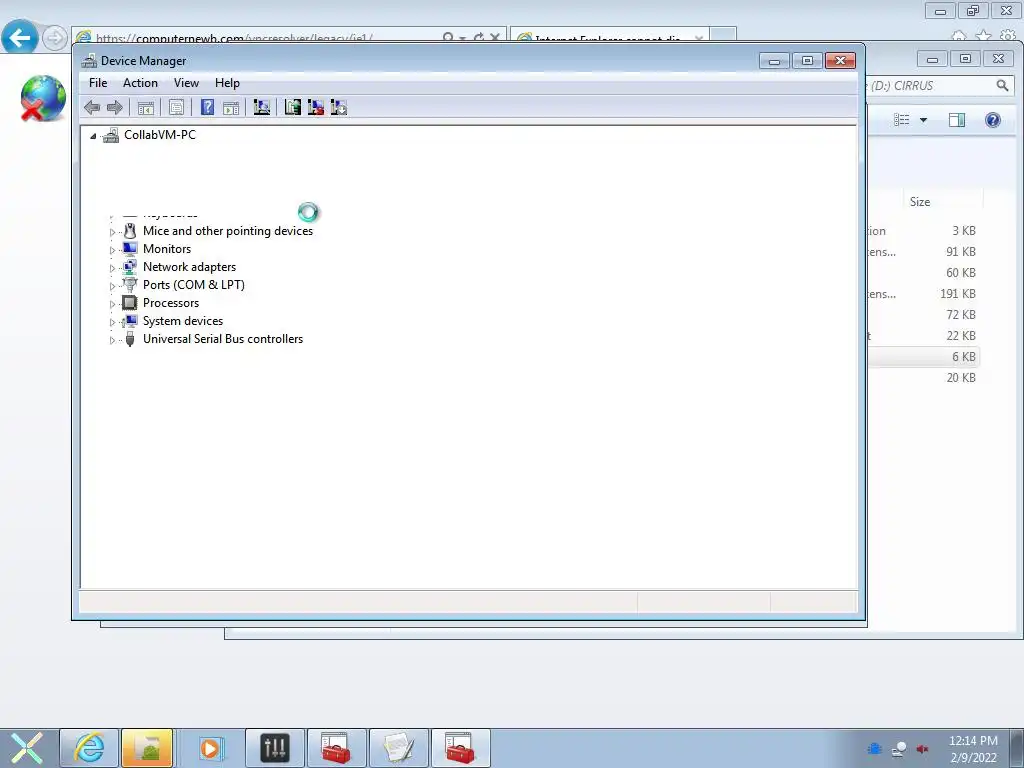Open the Start menu on the taskbar
1024x768 pixels.
(27, 748)
